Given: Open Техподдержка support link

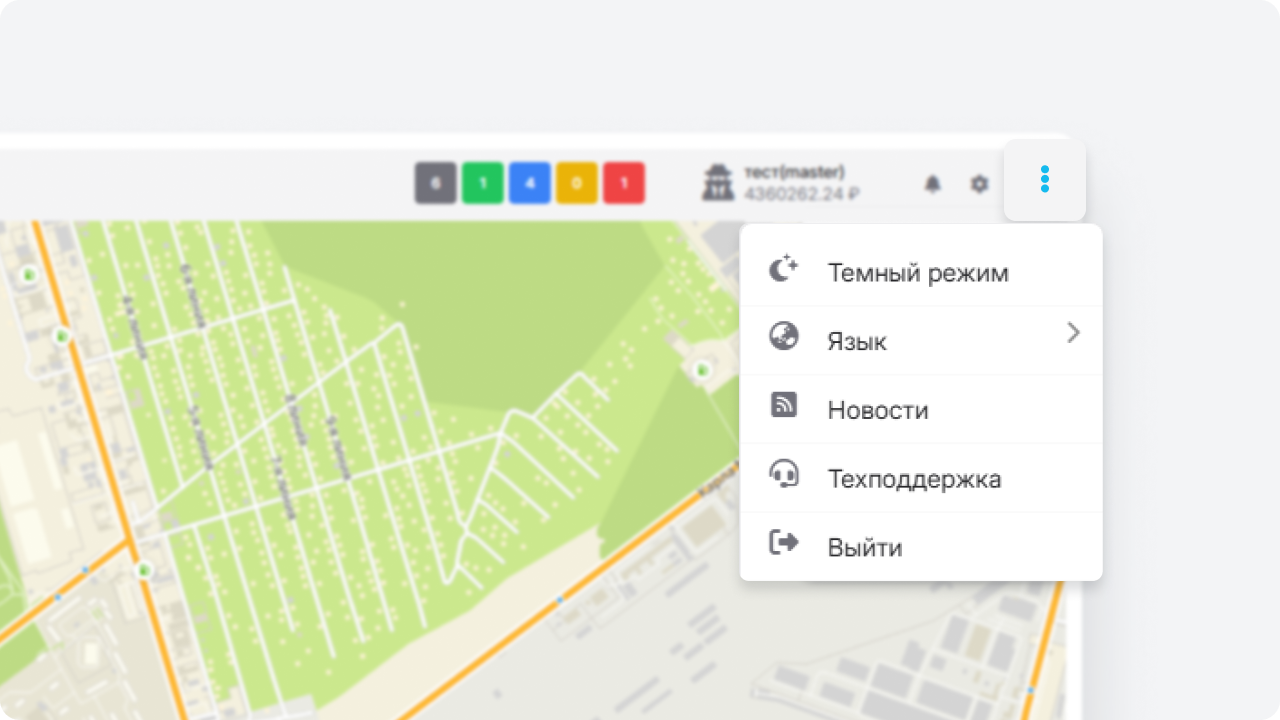Looking at the screenshot, I should pyautogui.click(x=914, y=480).
